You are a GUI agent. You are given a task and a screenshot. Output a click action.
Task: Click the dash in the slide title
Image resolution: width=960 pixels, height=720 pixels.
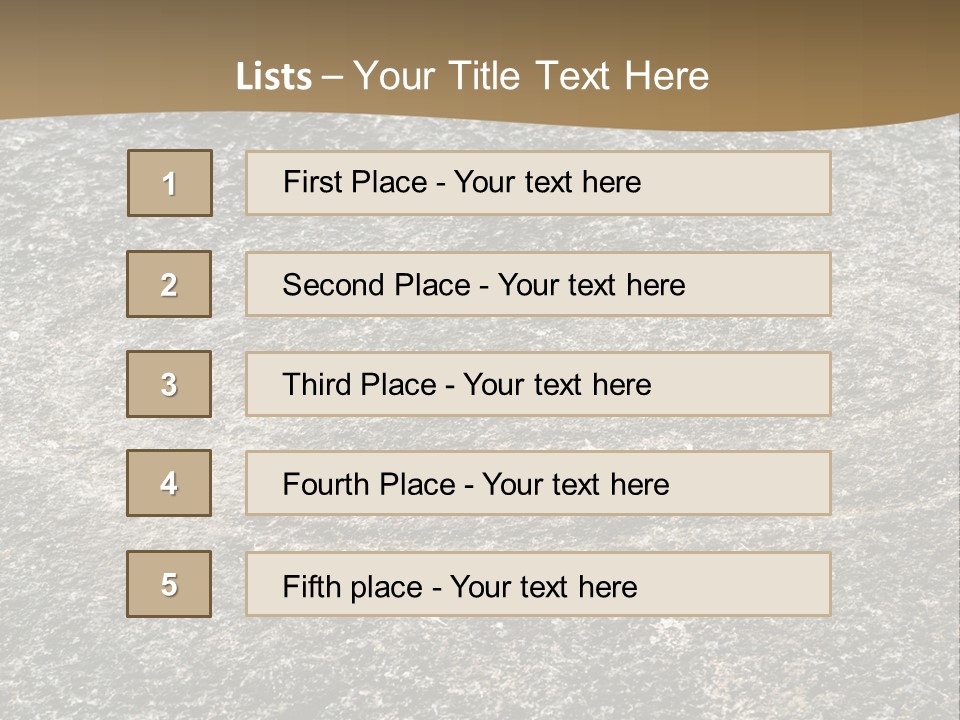tap(332, 77)
